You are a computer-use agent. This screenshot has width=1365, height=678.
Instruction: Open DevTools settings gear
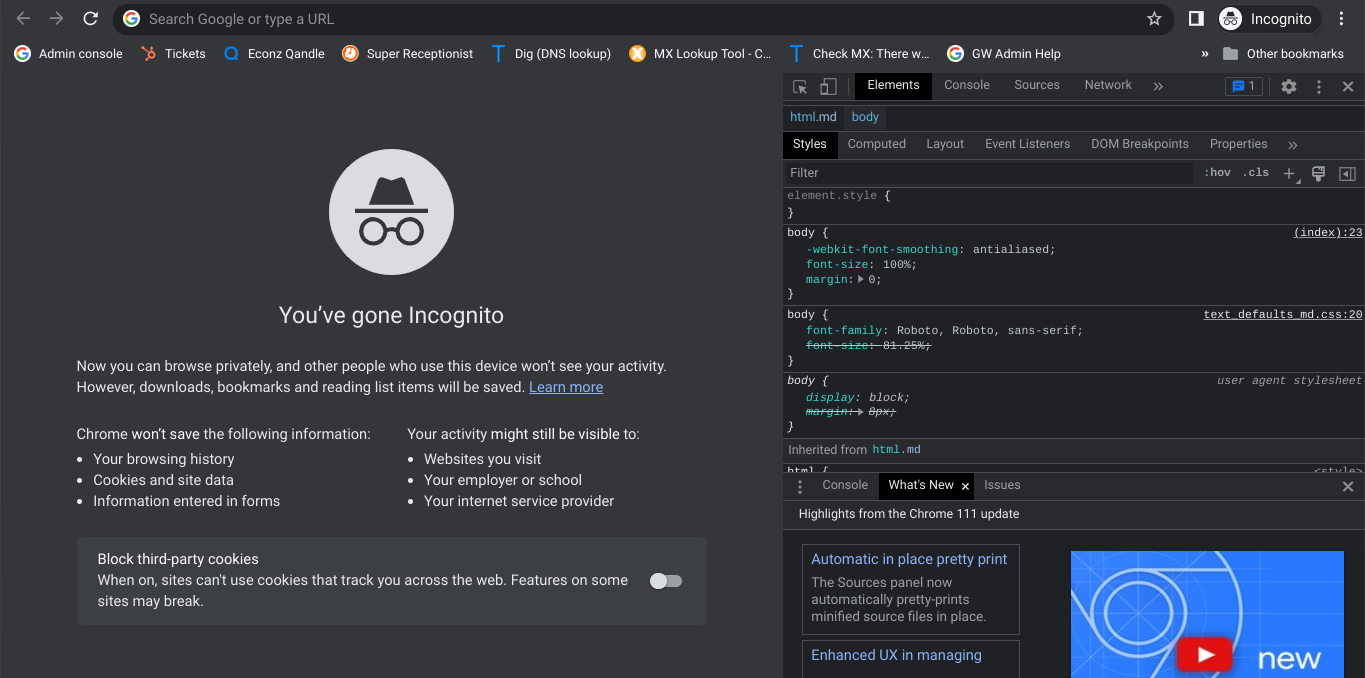click(1289, 87)
